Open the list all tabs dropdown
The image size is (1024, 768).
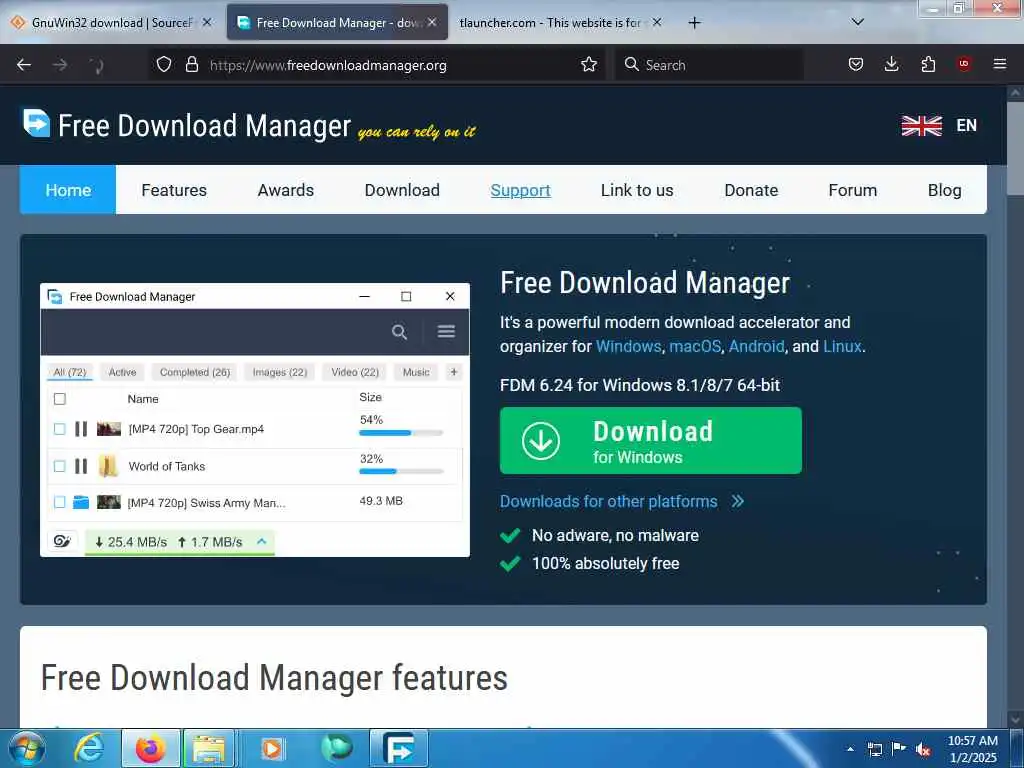[858, 22]
